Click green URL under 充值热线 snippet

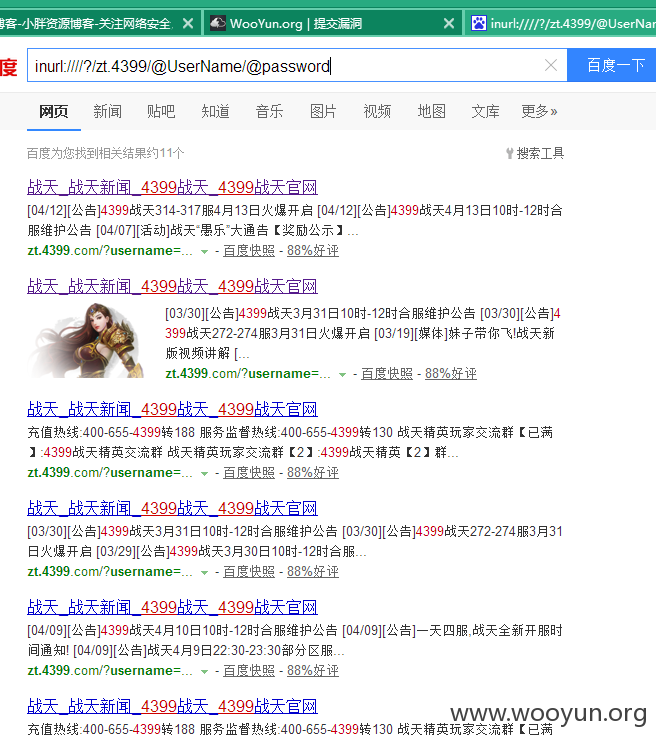click(x=110, y=473)
